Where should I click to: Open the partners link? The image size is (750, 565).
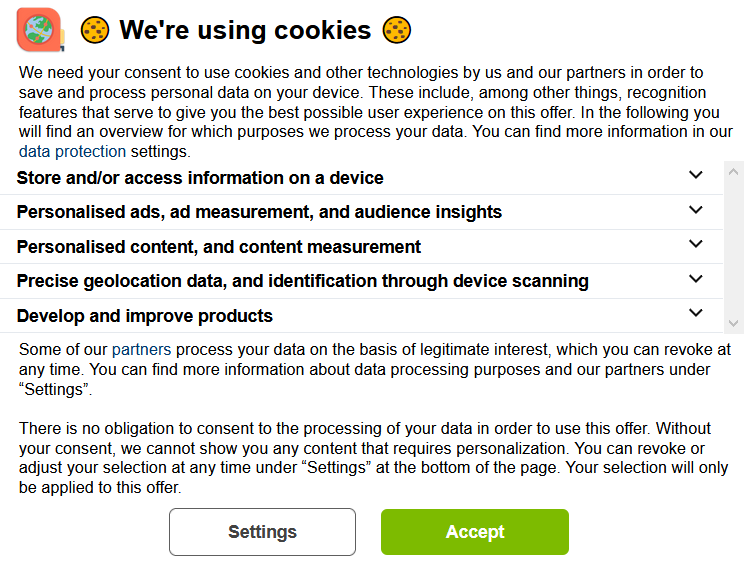click(141, 350)
